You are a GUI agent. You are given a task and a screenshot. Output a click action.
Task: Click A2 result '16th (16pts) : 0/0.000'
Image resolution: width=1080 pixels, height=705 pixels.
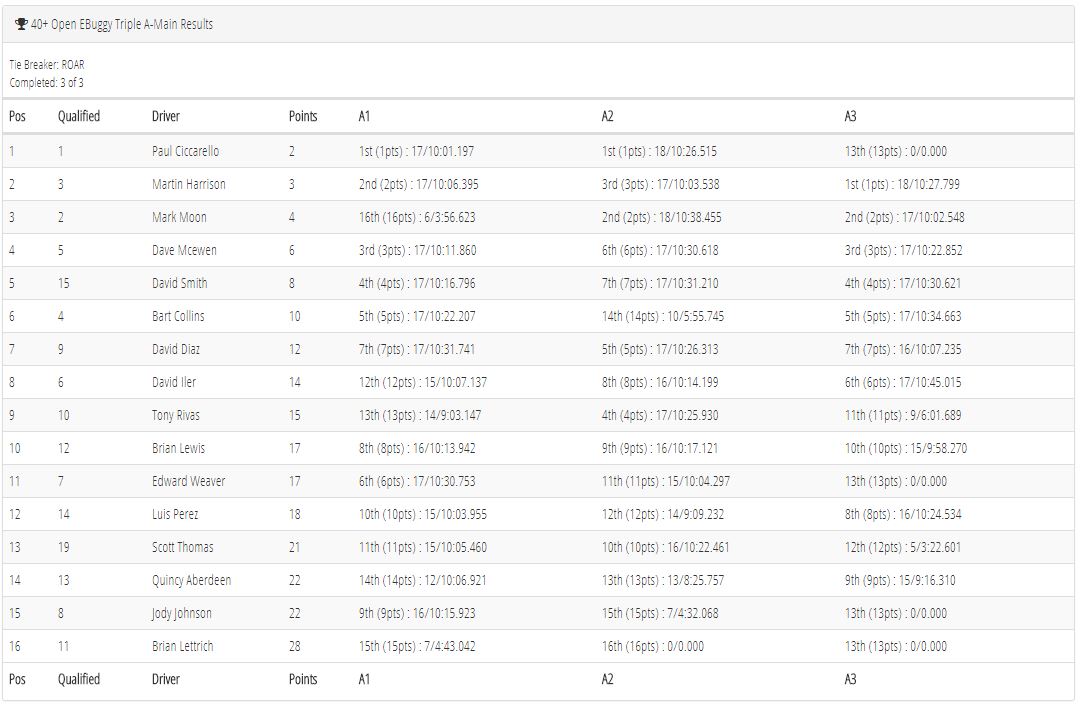coord(653,647)
